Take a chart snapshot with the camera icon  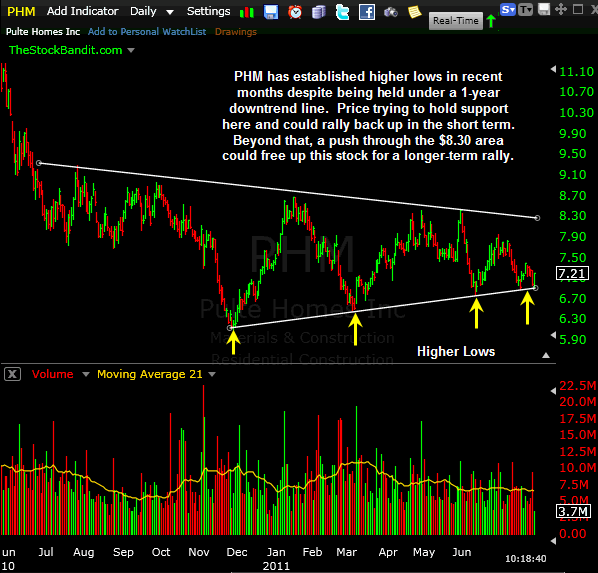tap(391, 12)
